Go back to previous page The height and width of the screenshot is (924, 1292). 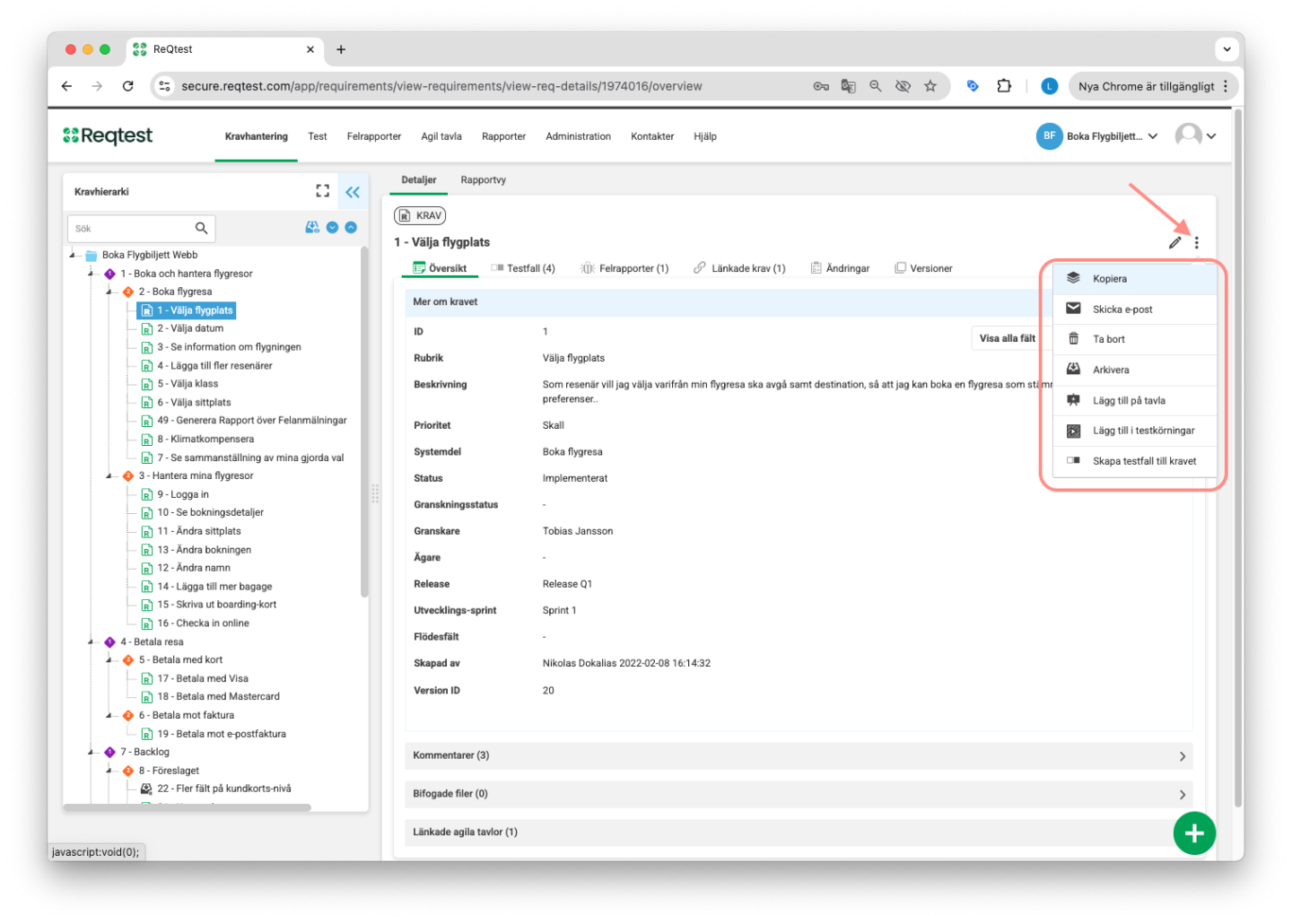tap(66, 86)
